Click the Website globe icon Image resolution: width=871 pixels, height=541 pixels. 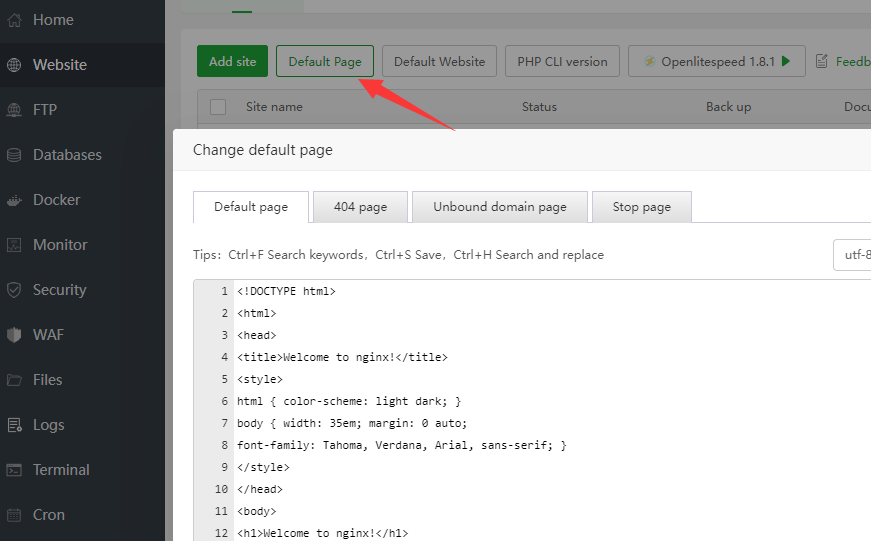point(14,65)
